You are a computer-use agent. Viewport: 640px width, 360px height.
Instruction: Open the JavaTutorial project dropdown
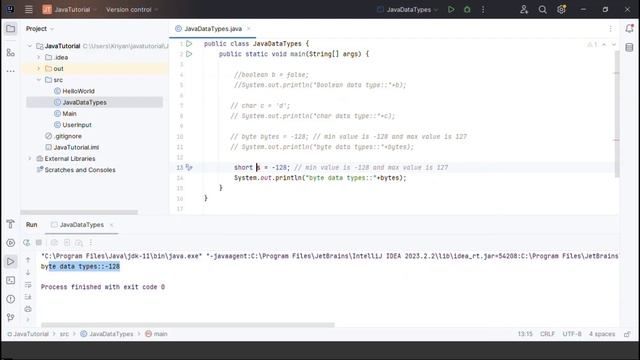tap(69, 9)
